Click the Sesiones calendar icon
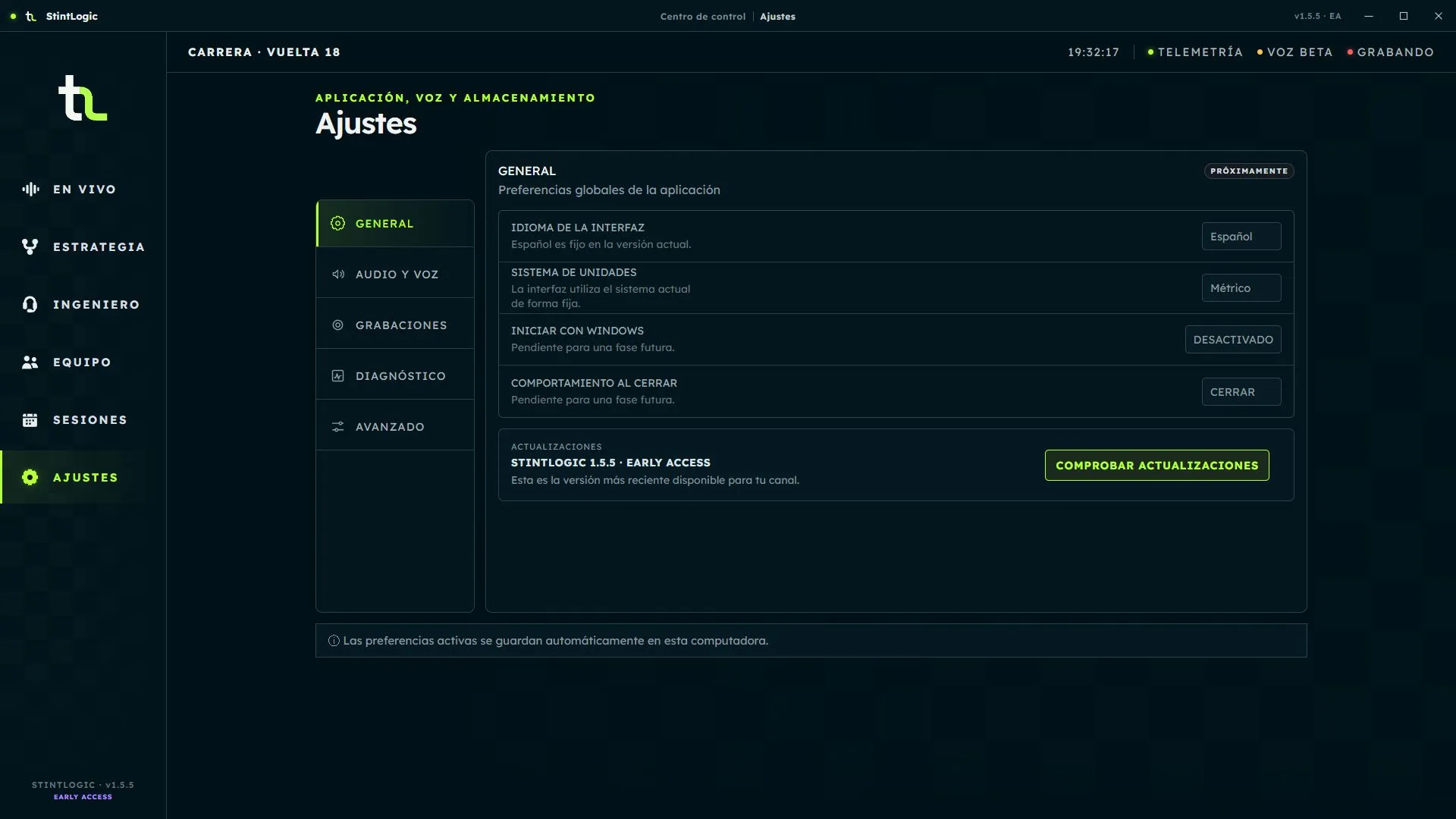1456x819 pixels. [x=30, y=420]
